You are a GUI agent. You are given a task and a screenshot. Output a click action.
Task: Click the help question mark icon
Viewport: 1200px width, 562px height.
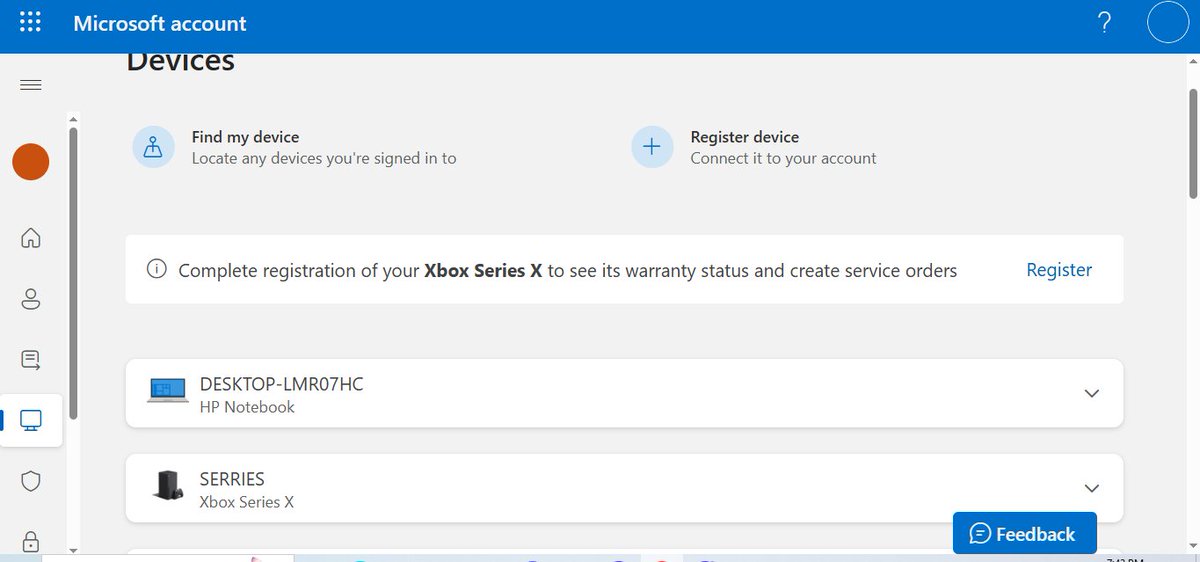[x=1105, y=23]
